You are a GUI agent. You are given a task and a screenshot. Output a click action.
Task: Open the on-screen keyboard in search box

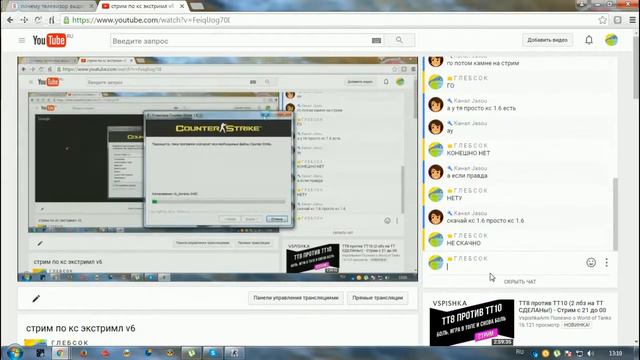pyautogui.click(x=376, y=40)
